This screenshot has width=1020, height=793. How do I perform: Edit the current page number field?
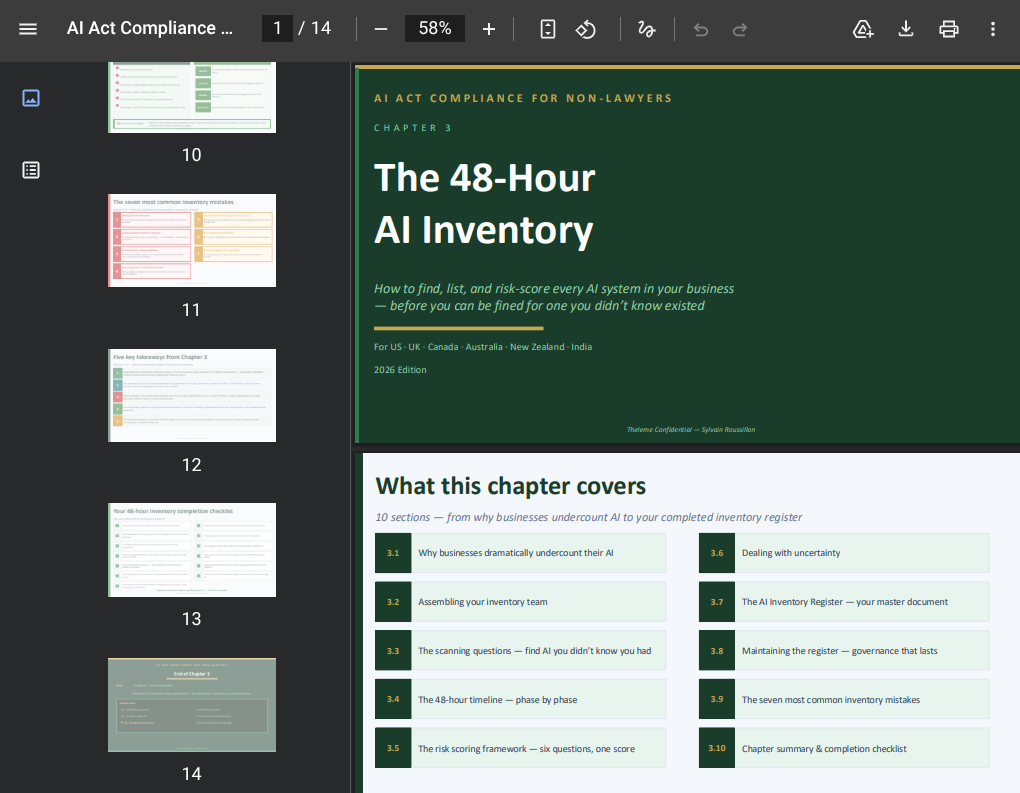(x=277, y=28)
